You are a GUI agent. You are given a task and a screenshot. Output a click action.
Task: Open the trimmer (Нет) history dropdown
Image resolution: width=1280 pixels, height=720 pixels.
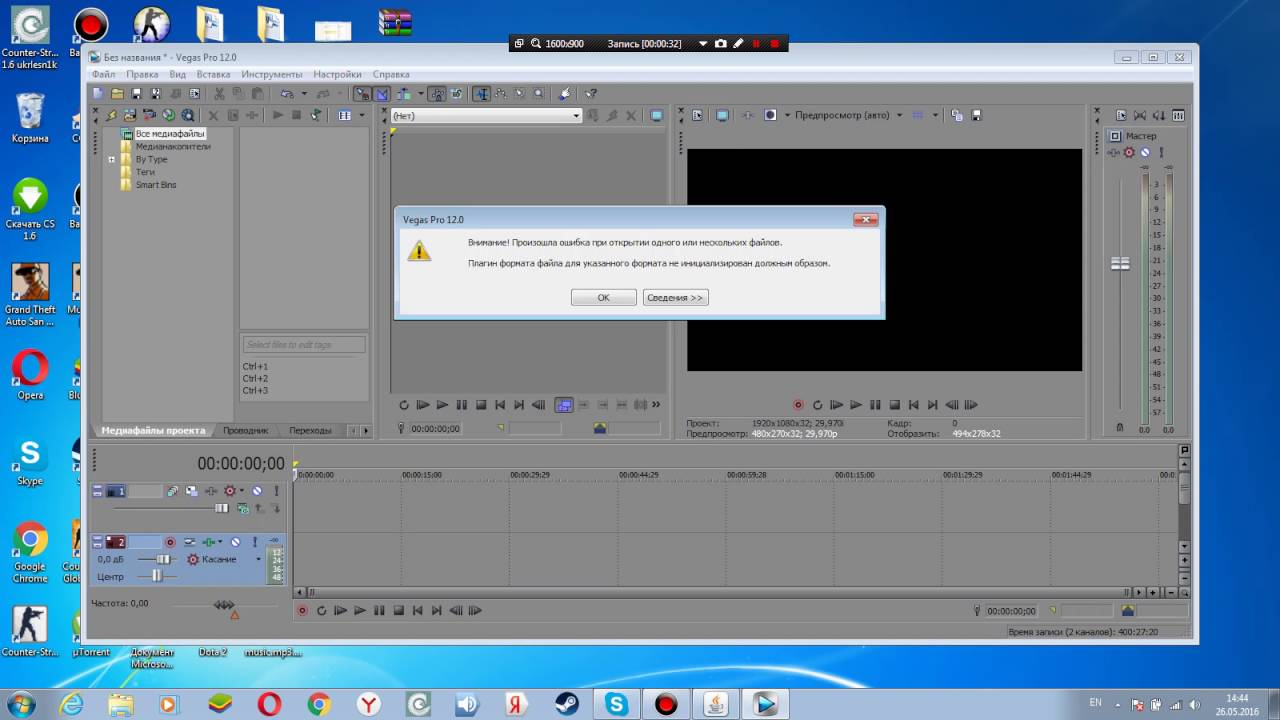pos(576,116)
